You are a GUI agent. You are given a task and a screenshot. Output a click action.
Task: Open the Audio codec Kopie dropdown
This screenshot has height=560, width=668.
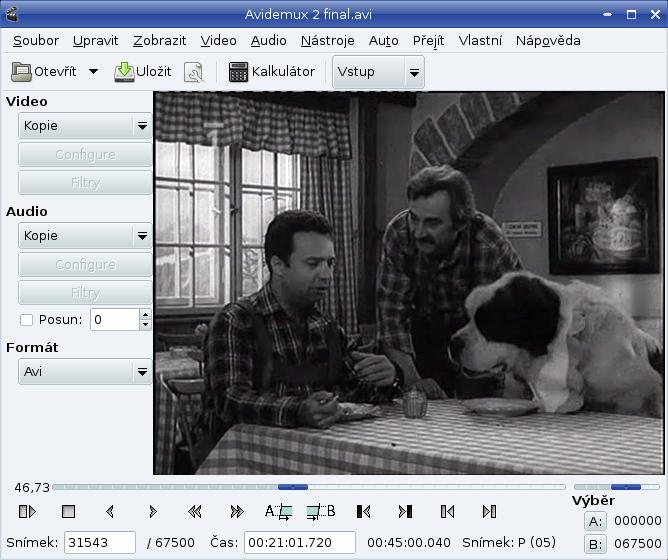tap(85, 236)
